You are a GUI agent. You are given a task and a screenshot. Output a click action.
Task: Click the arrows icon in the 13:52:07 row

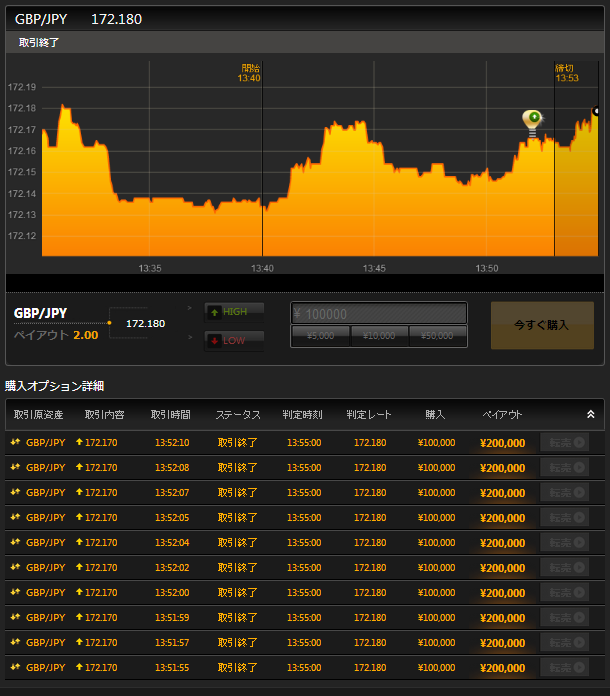pos(16,491)
